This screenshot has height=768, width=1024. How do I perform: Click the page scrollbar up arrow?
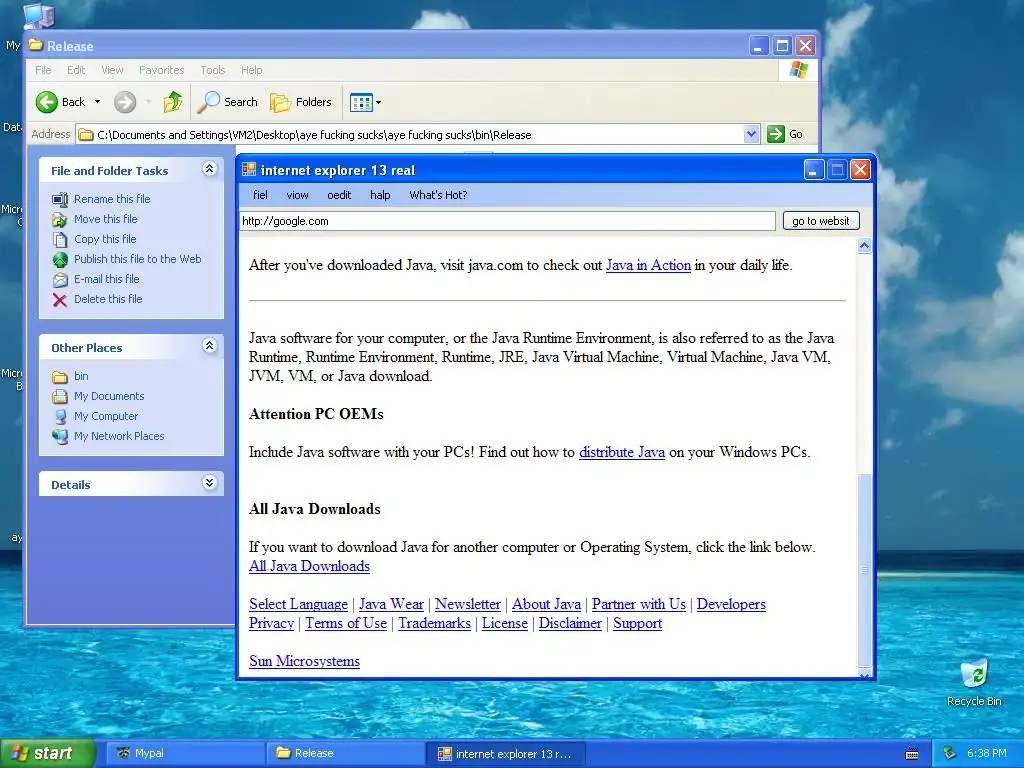click(x=865, y=246)
